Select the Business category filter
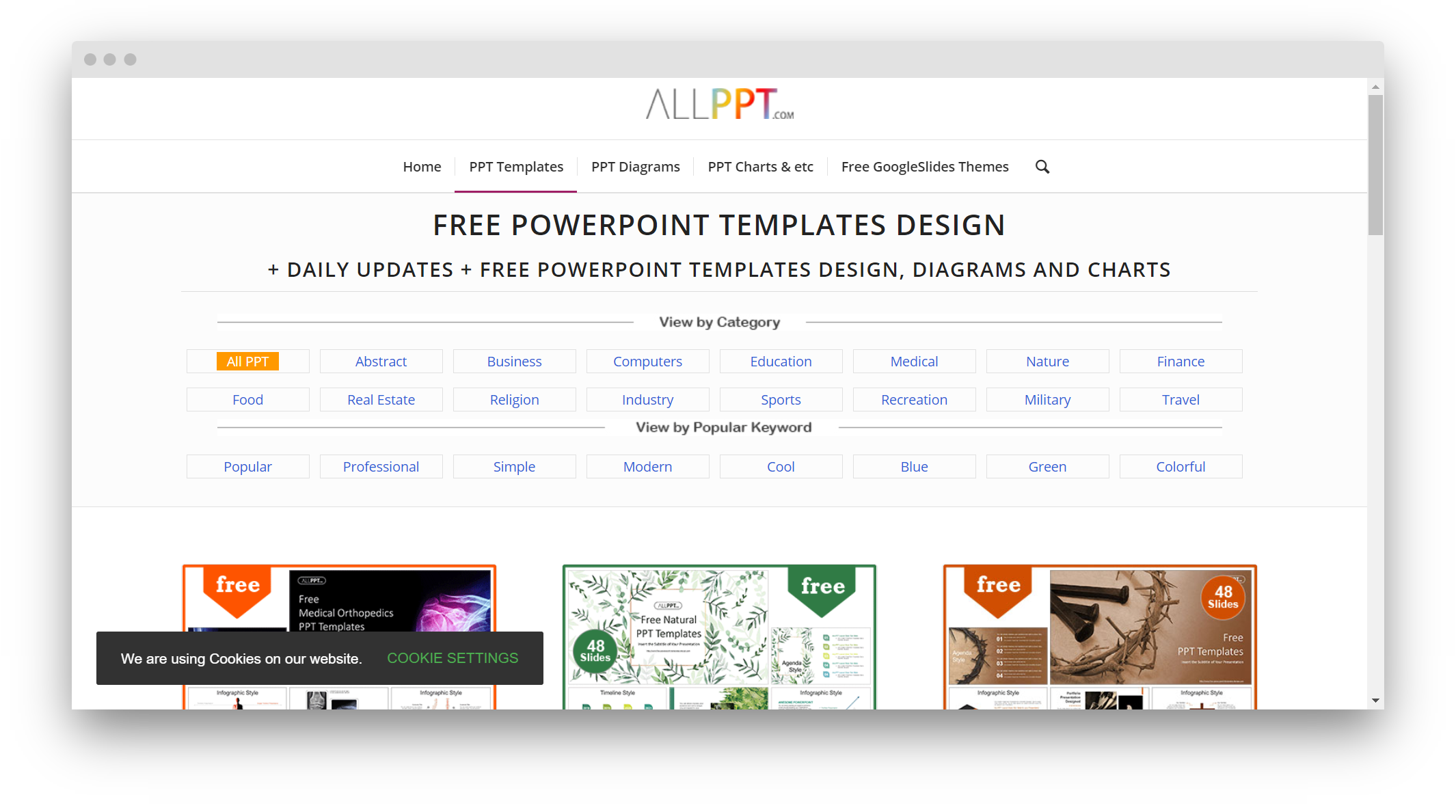 (514, 361)
